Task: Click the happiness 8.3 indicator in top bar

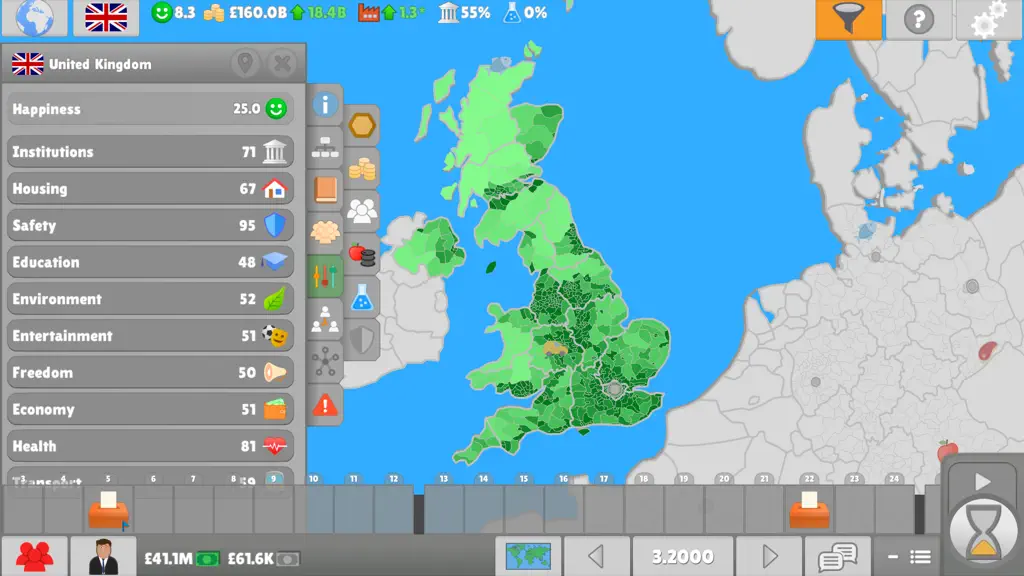Action: 173,12
